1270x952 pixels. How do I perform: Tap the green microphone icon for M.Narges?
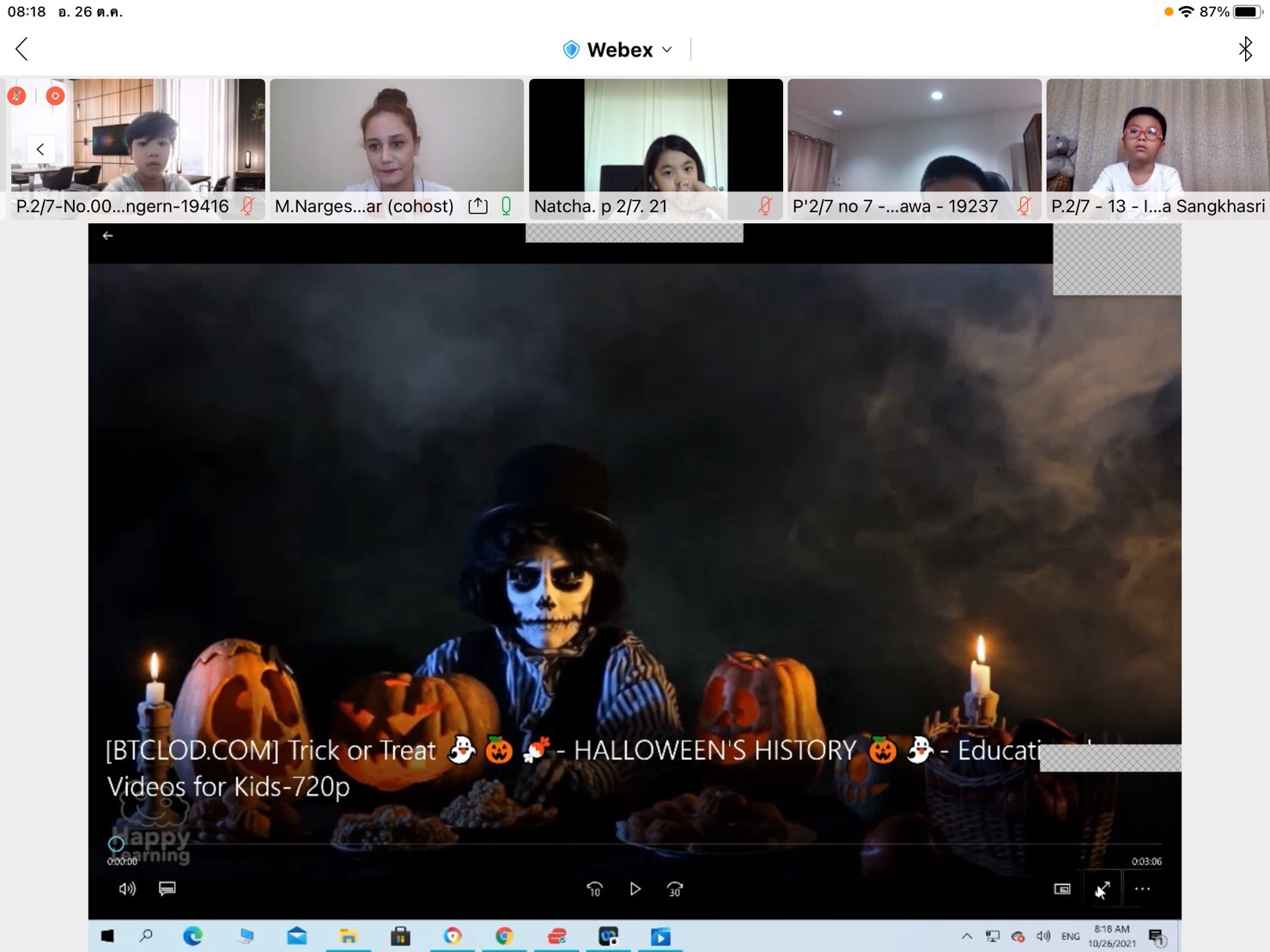507,206
